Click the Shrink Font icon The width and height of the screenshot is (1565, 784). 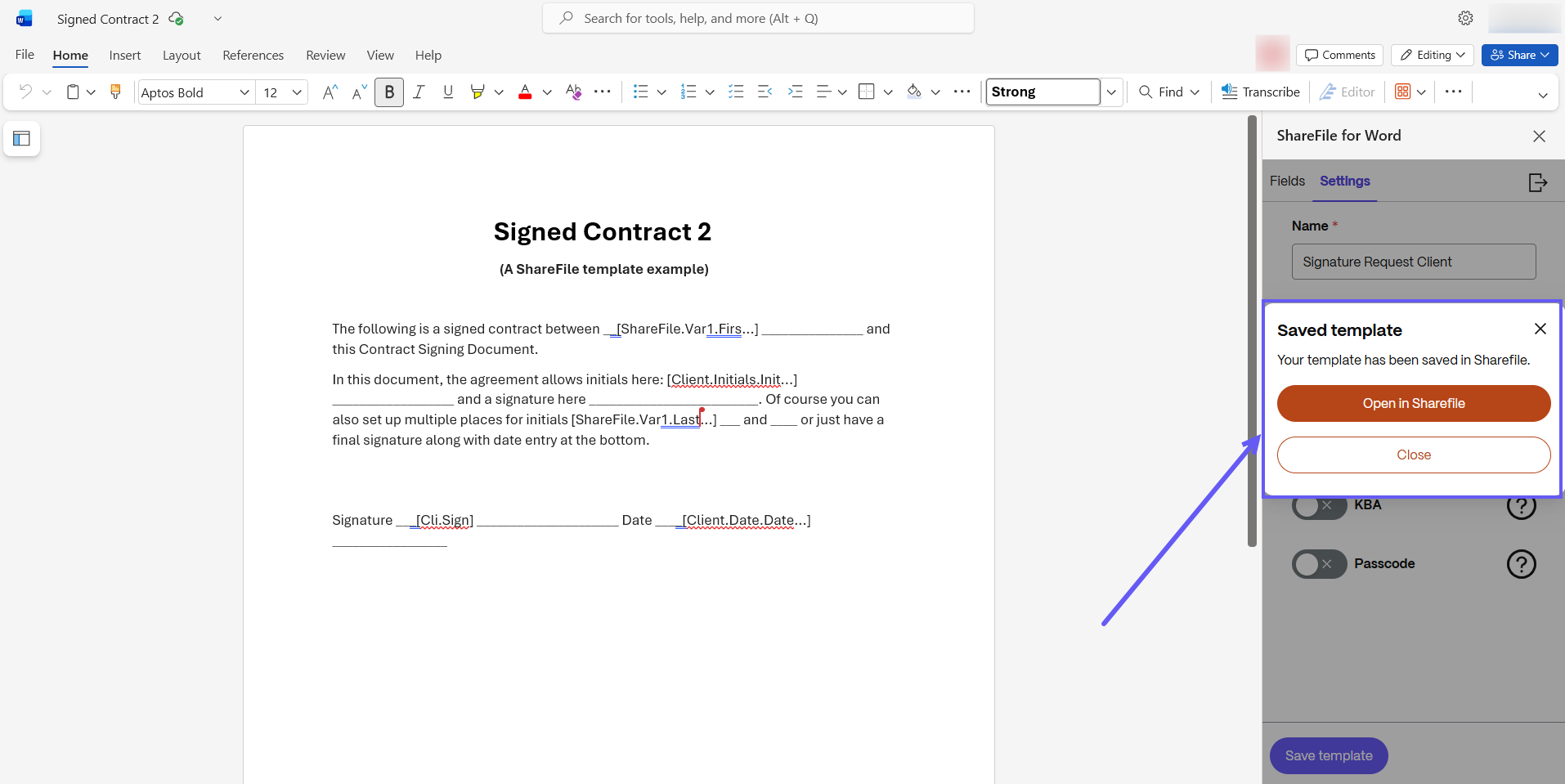pyautogui.click(x=359, y=92)
